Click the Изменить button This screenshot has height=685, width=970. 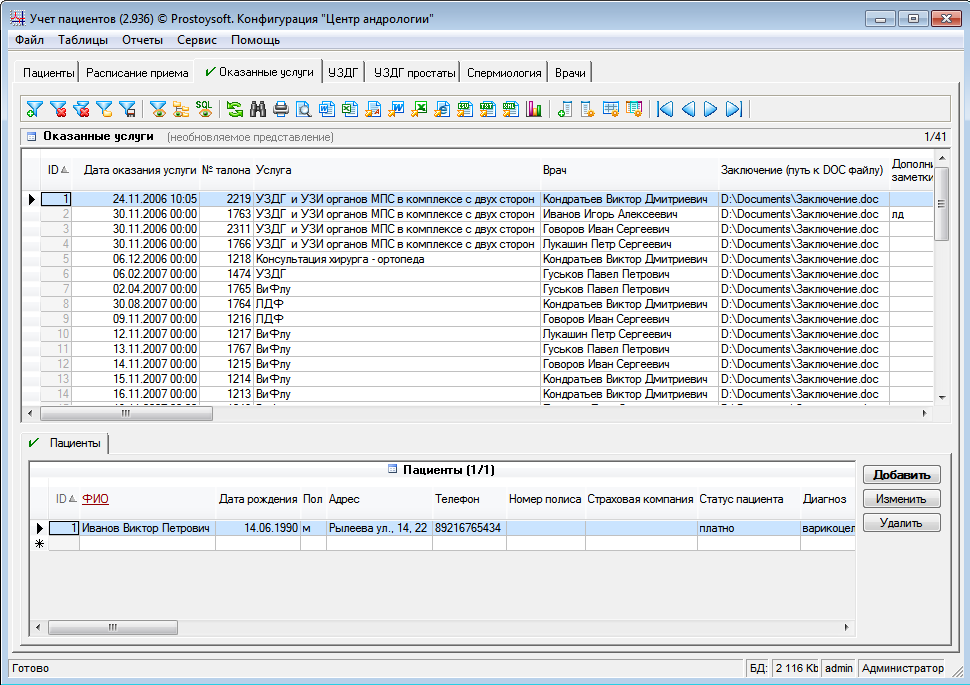click(x=901, y=499)
